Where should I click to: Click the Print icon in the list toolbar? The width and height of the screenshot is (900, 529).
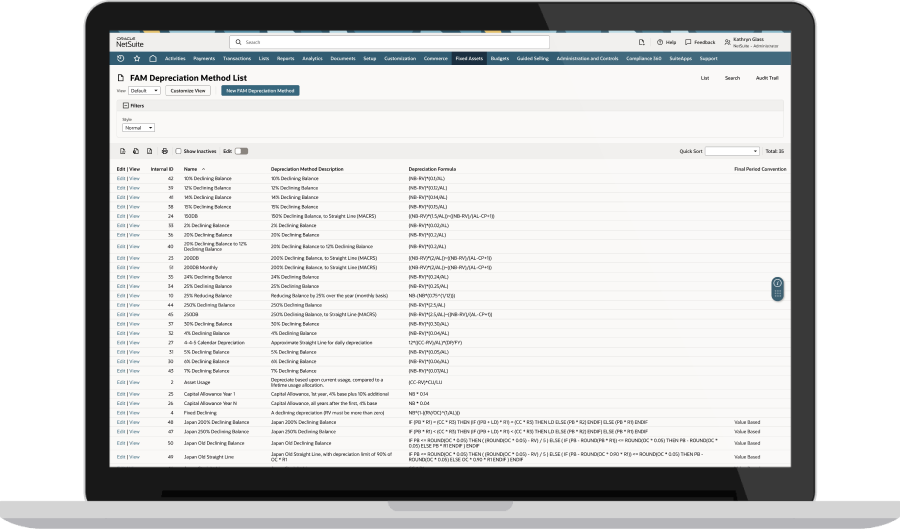(x=165, y=151)
